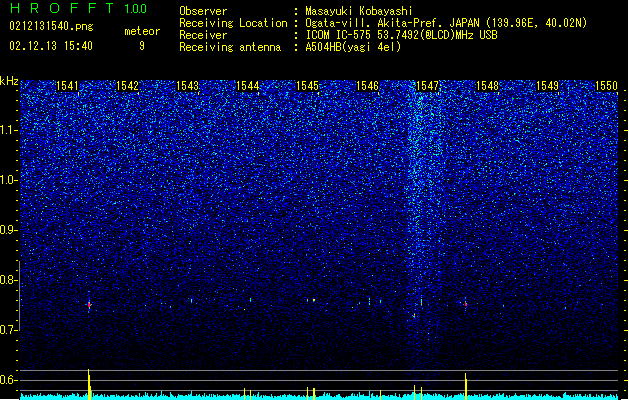Click the 1.1 kHz axis label
This screenshot has height=400, width=629.
(x=9, y=130)
